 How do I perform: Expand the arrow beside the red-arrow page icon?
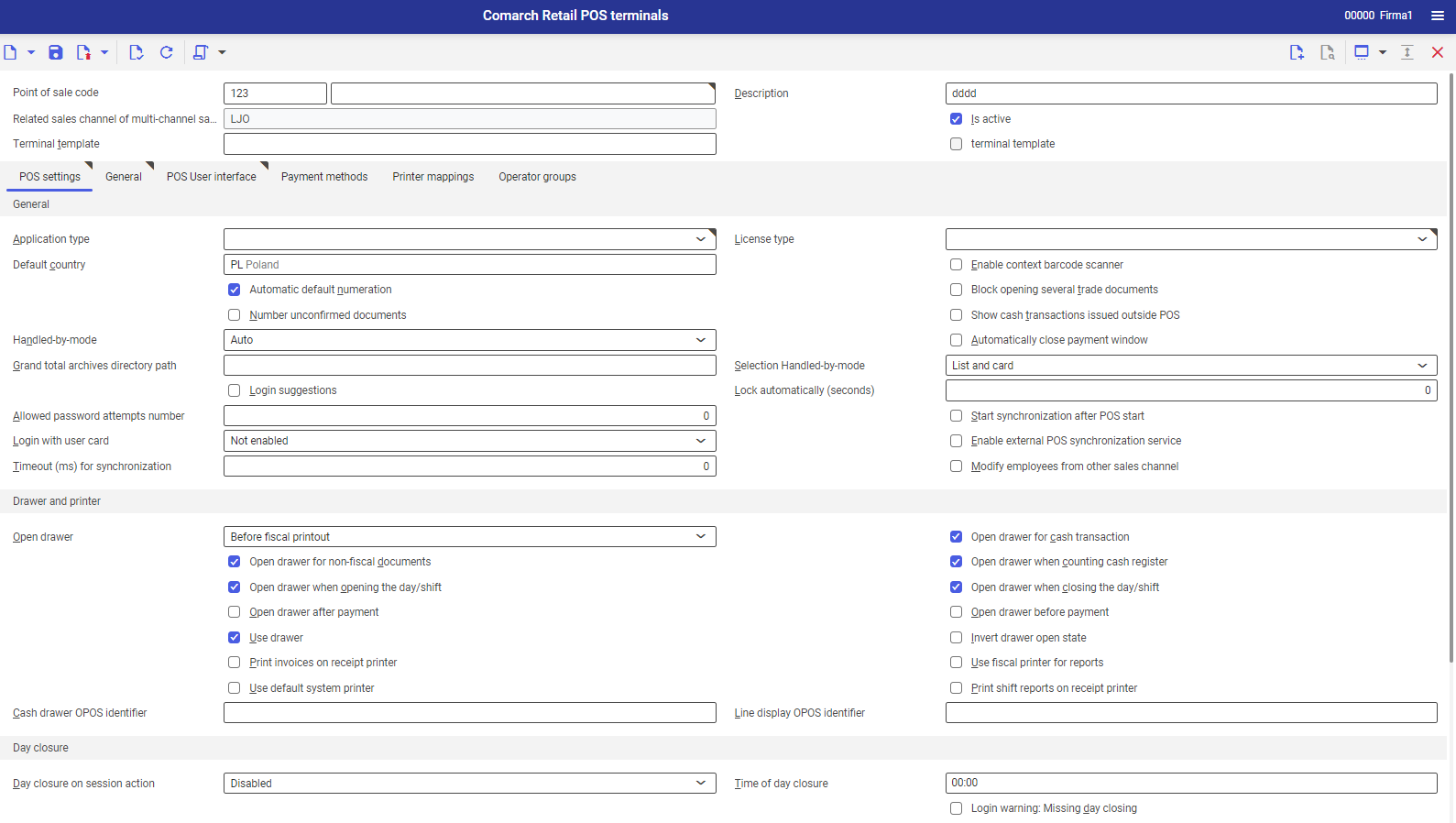point(104,52)
